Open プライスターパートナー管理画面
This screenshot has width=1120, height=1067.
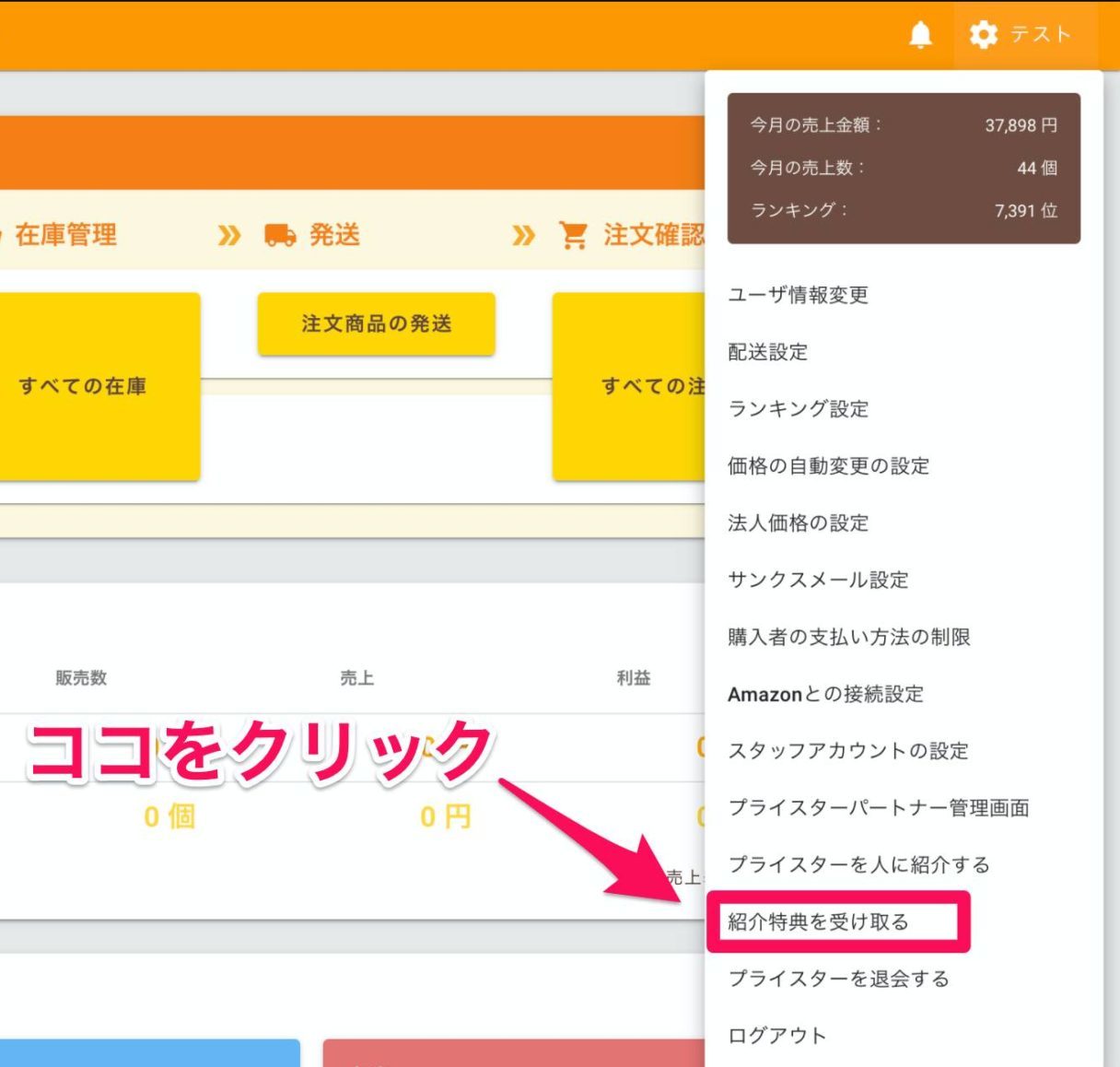[x=879, y=808]
